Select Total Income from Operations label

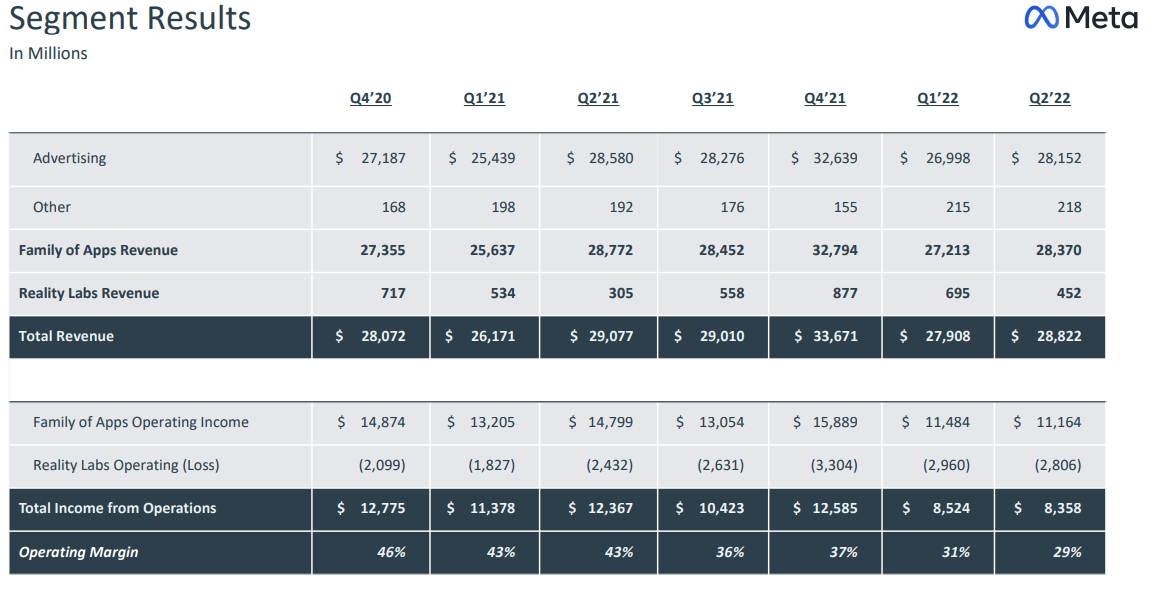[117, 508]
